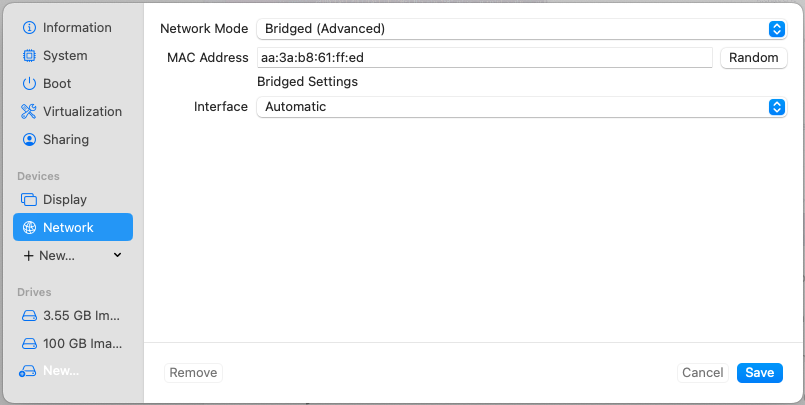Click the Network globe icon
Screen dimensions: 805x405
click(x=30, y=227)
